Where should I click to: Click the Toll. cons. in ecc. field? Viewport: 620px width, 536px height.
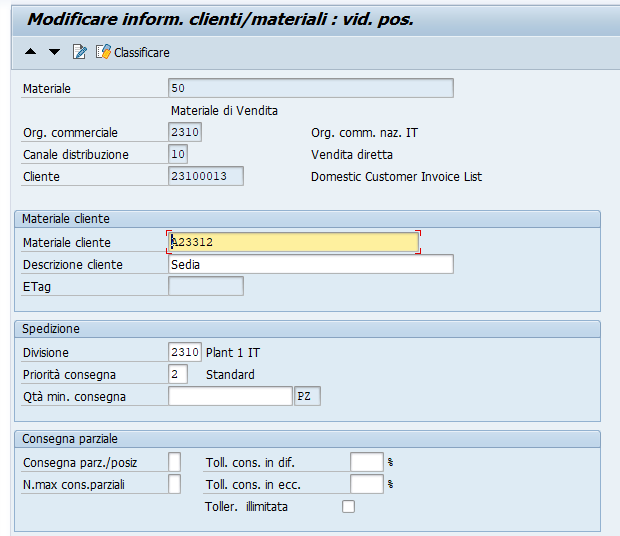pos(367,484)
